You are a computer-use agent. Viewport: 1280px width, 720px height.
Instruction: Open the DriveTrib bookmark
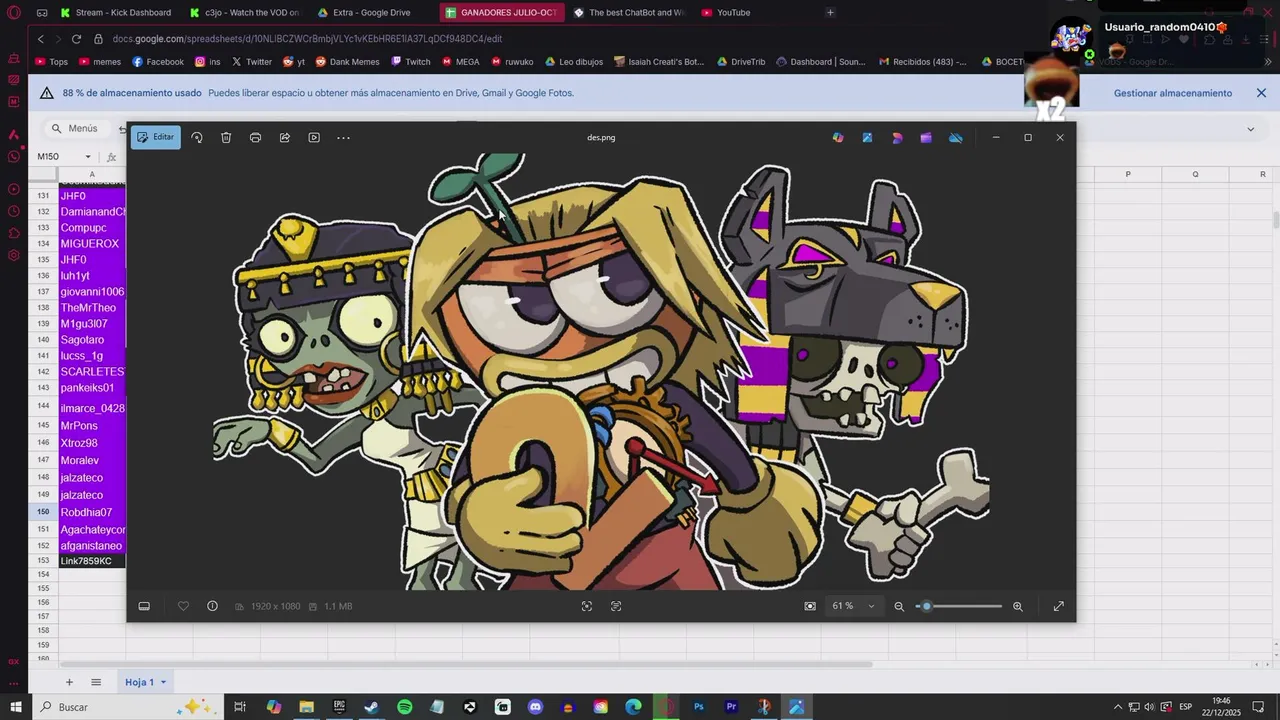pos(740,61)
